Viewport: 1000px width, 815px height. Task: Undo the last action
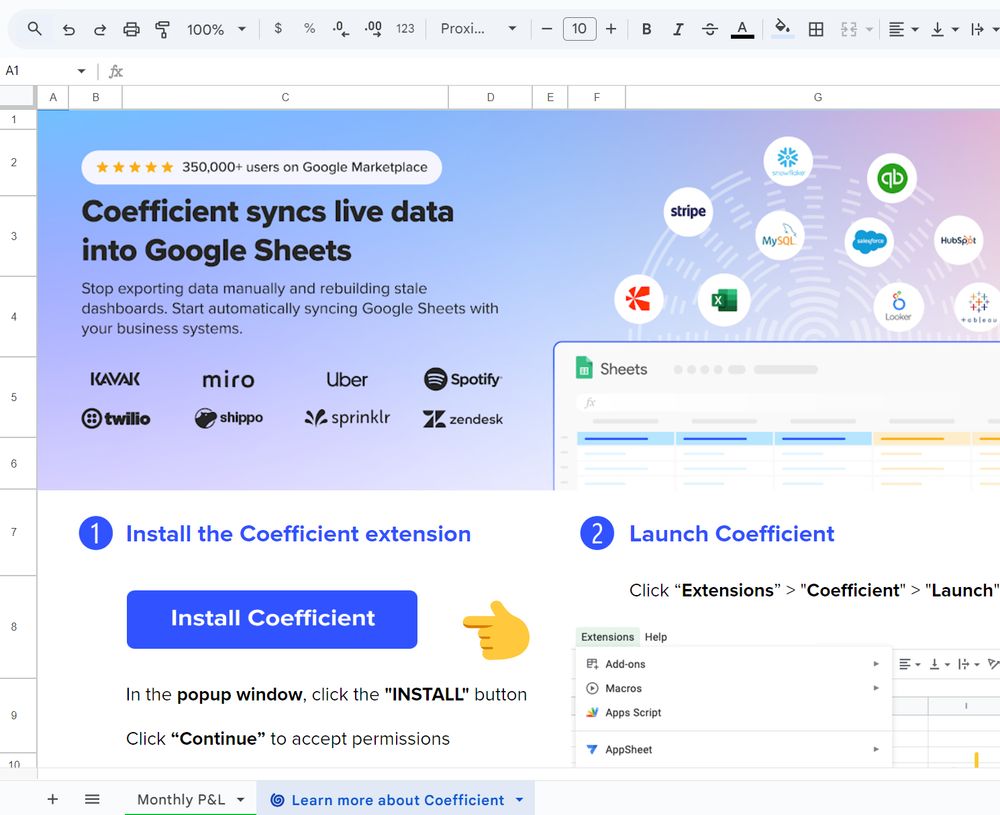(x=69, y=29)
